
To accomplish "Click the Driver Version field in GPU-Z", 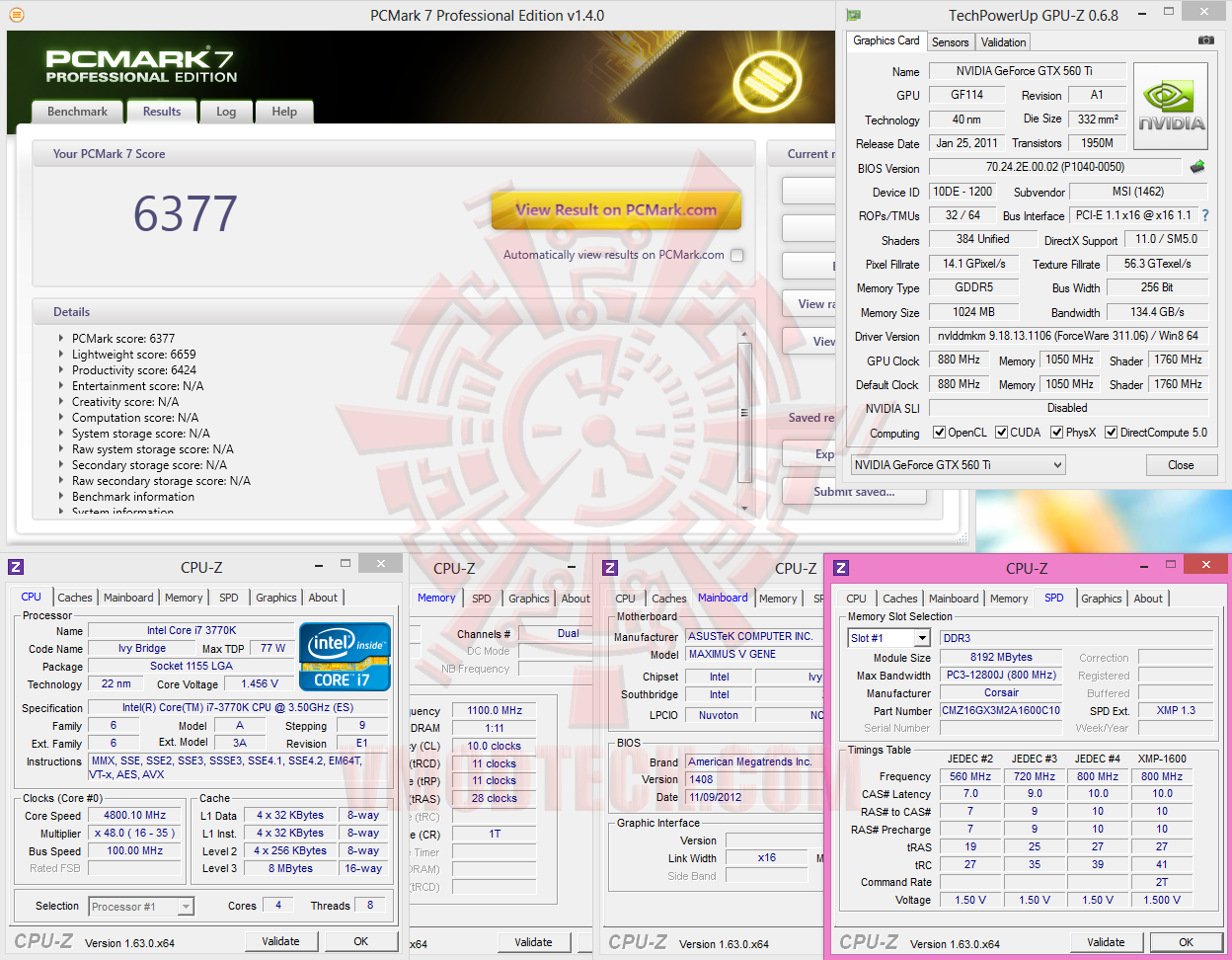I will [x=1068, y=336].
